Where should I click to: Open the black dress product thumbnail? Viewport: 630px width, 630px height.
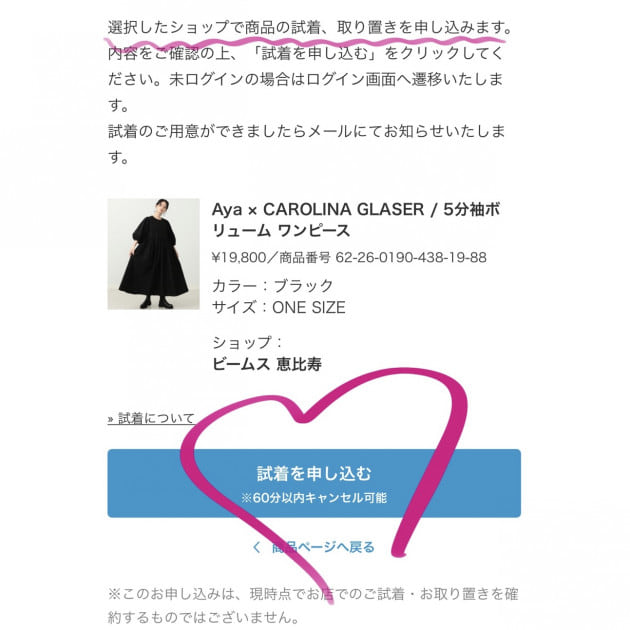(153, 254)
